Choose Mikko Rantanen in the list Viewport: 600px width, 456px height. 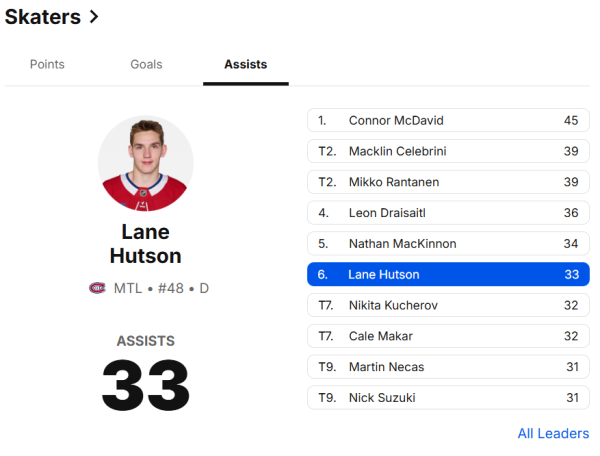[x=448, y=183]
